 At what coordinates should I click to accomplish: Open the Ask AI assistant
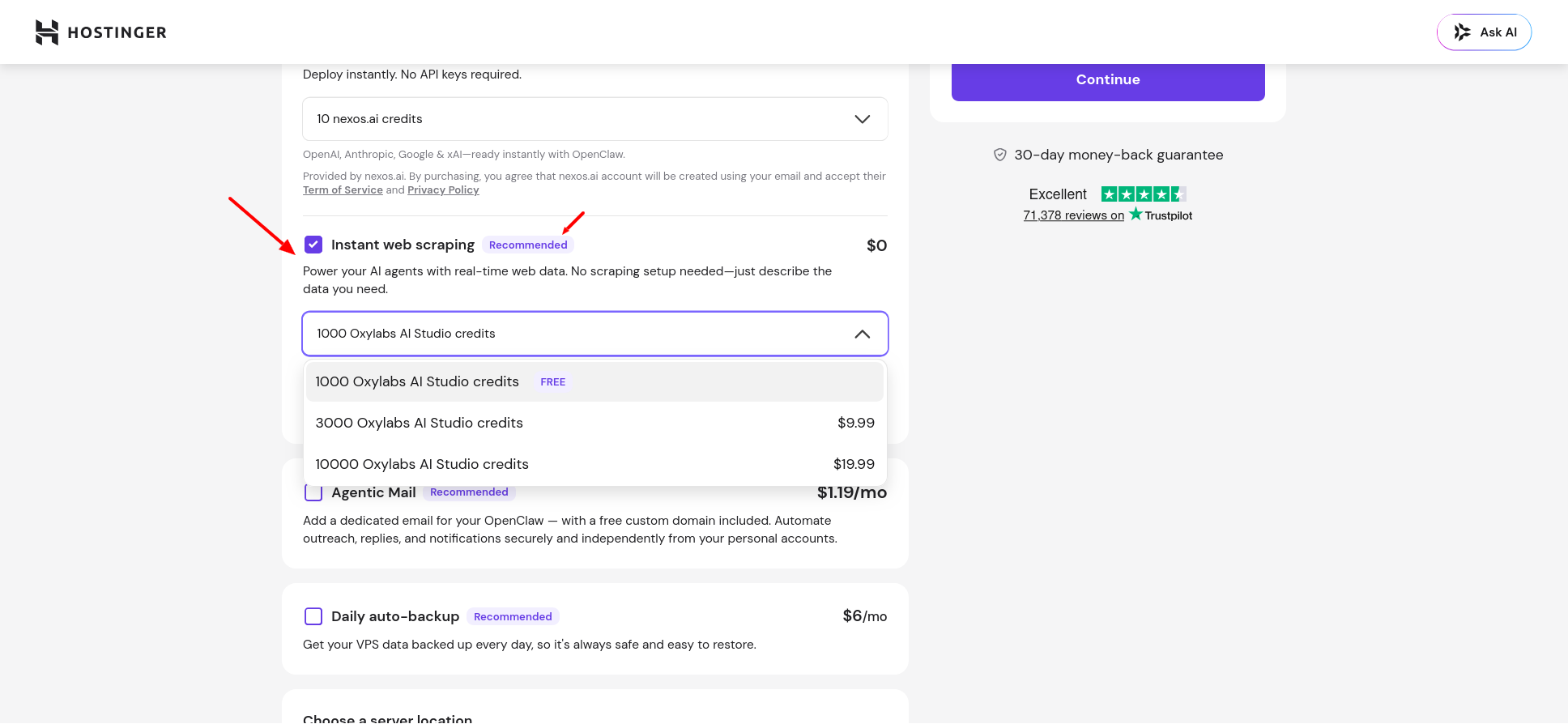click(x=1484, y=32)
